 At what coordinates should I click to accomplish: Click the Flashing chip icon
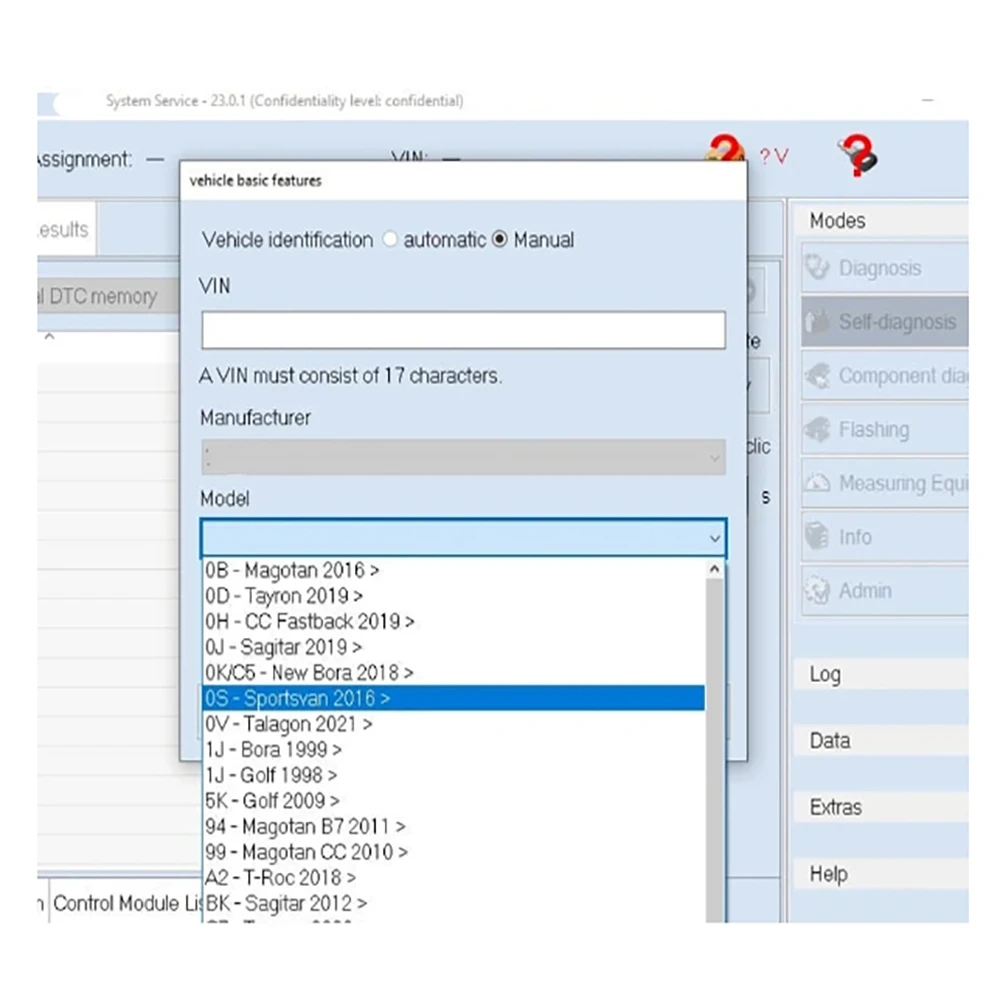click(x=818, y=429)
